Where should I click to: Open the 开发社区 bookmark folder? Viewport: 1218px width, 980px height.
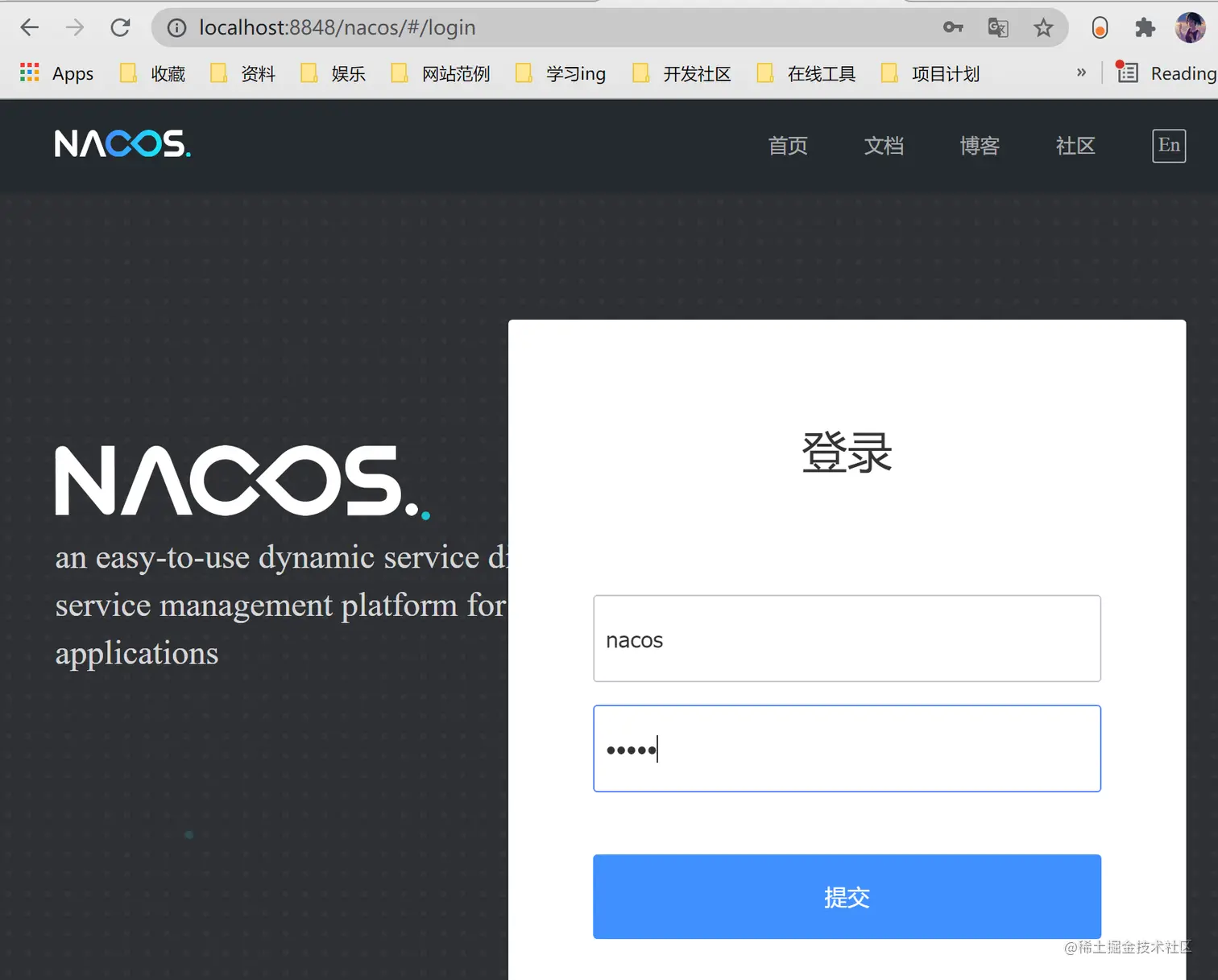pyautogui.click(x=681, y=73)
